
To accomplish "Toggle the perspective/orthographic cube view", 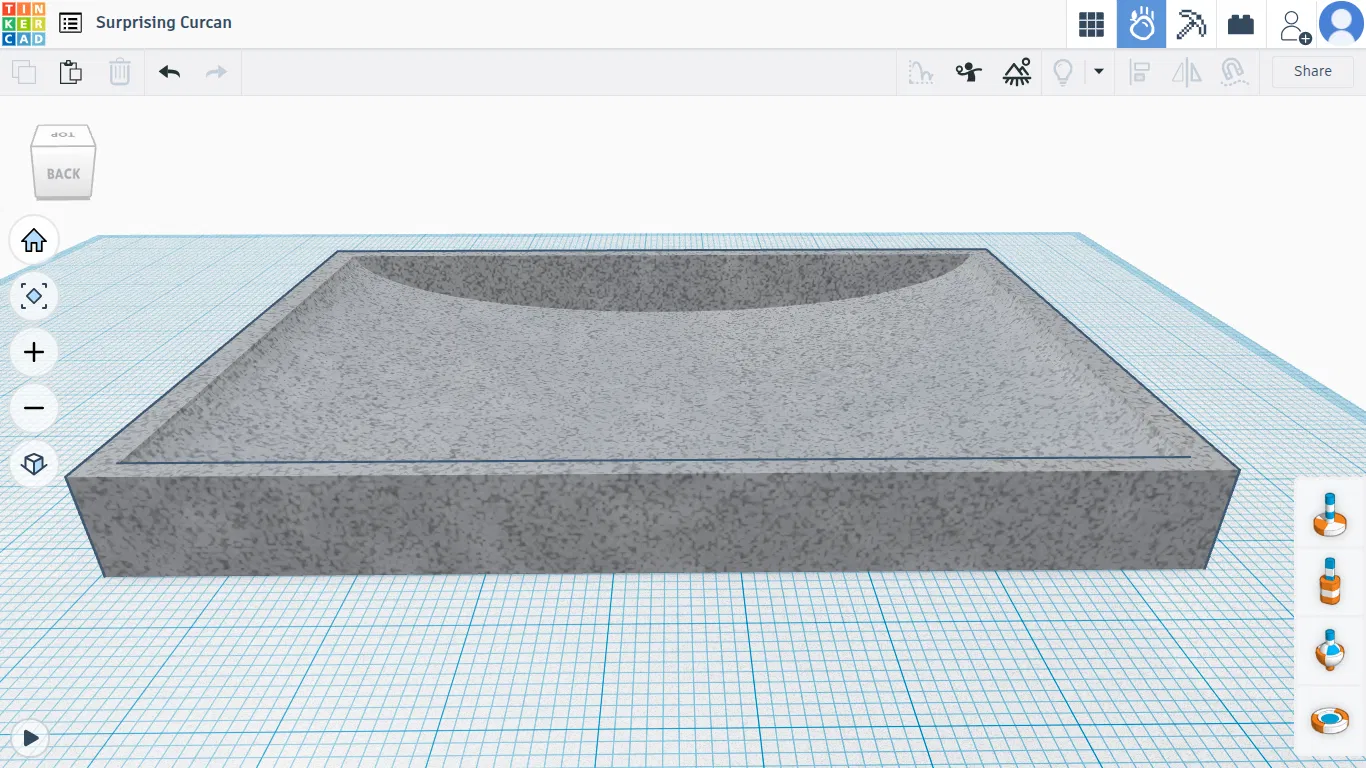I will pyautogui.click(x=34, y=465).
